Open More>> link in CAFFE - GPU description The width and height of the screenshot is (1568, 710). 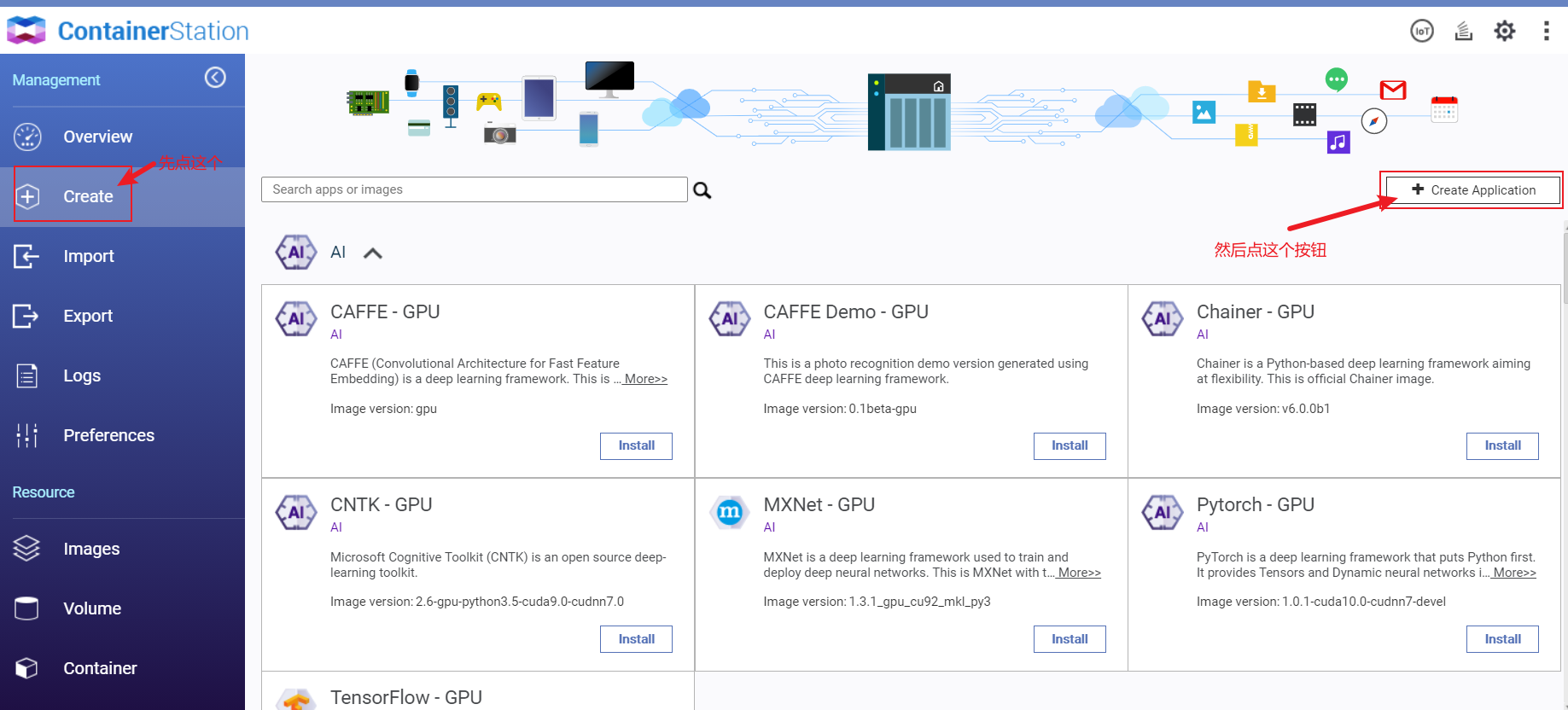coord(645,379)
